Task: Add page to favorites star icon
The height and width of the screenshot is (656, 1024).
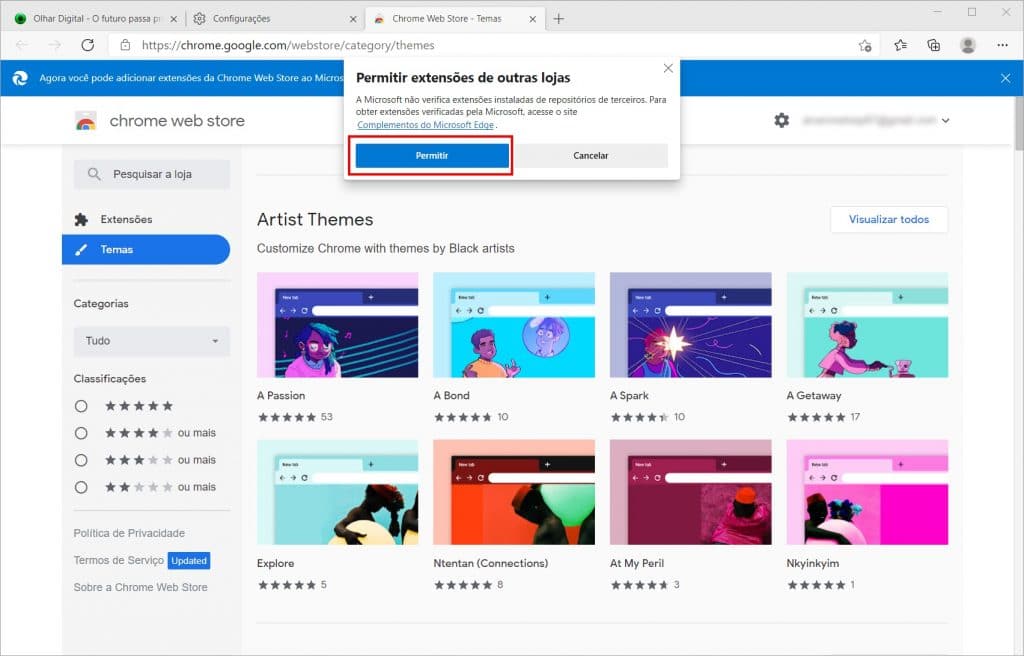Action: [x=865, y=45]
